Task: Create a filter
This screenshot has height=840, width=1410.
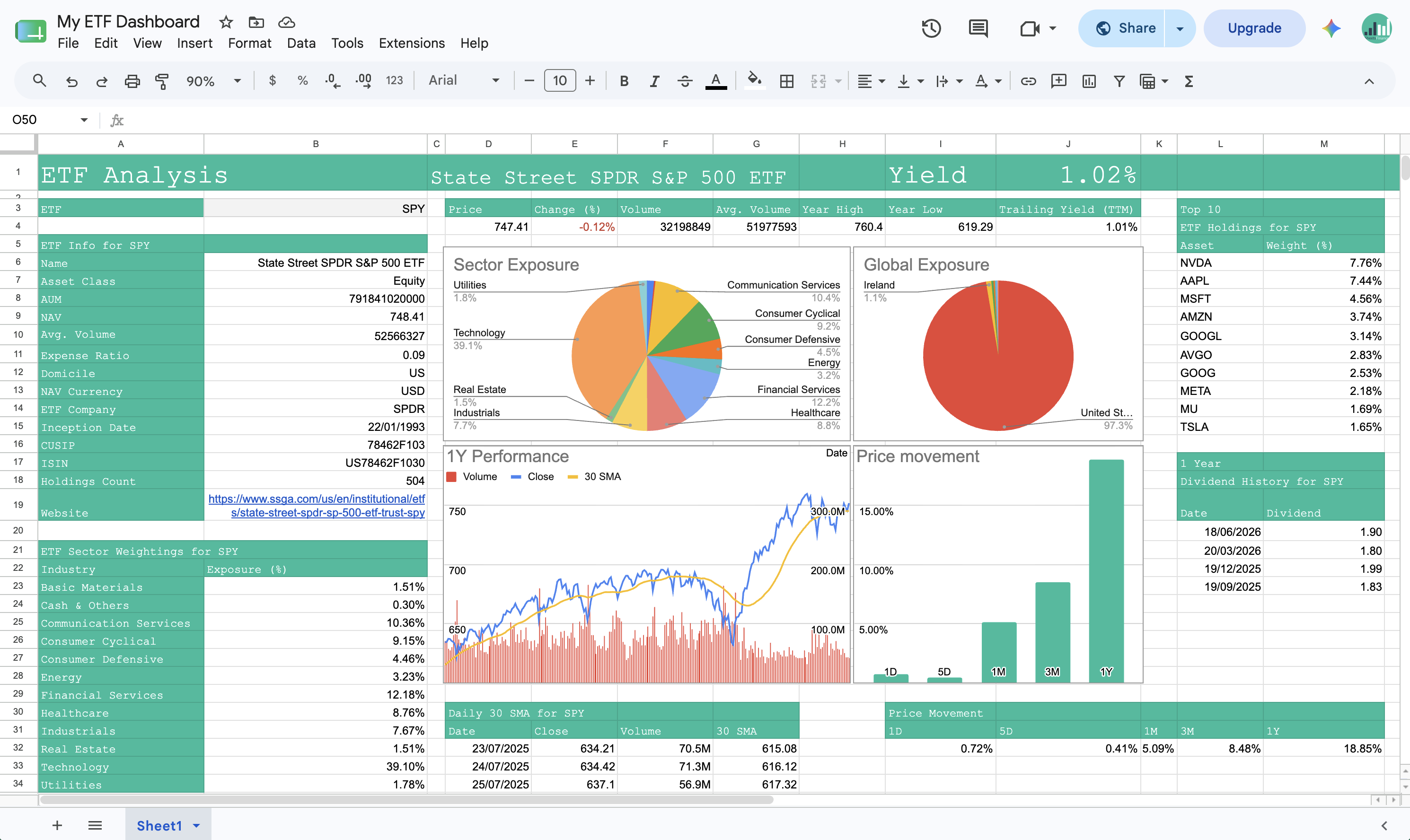Action: pyautogui.click(x=1119, y=81)
